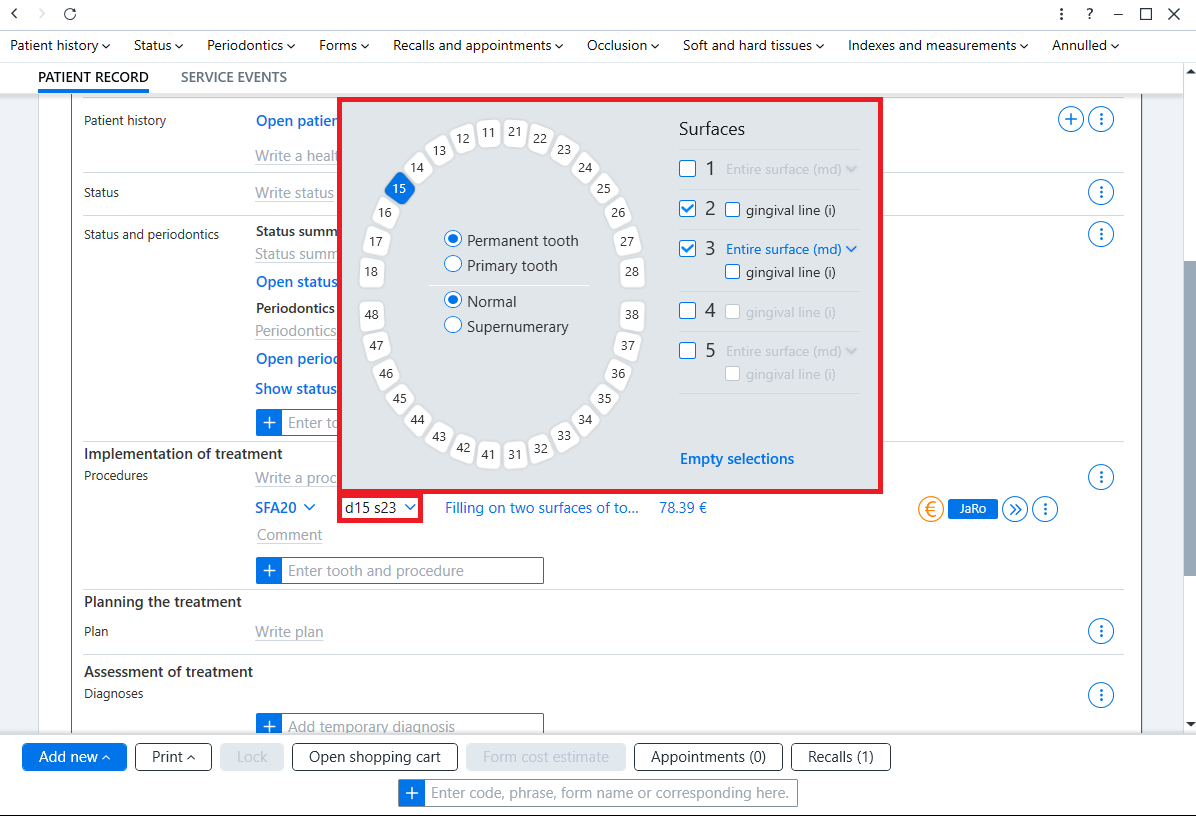Check surface 1 checkbox

click(687, 169)
